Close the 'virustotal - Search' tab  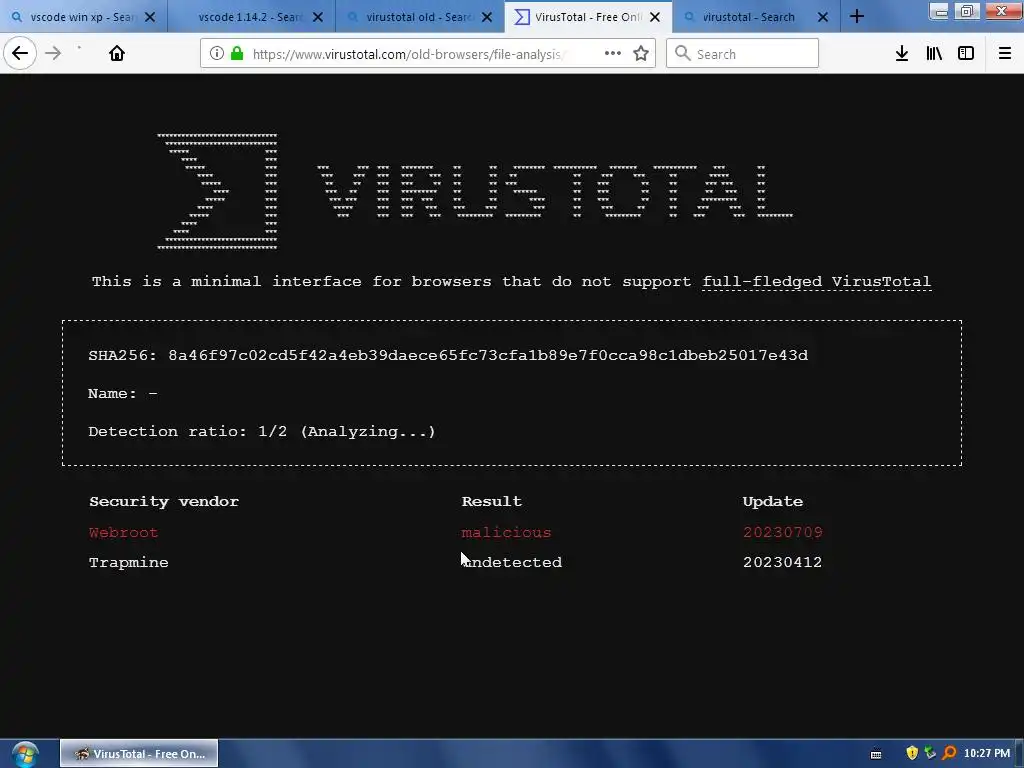click(823, 17)
